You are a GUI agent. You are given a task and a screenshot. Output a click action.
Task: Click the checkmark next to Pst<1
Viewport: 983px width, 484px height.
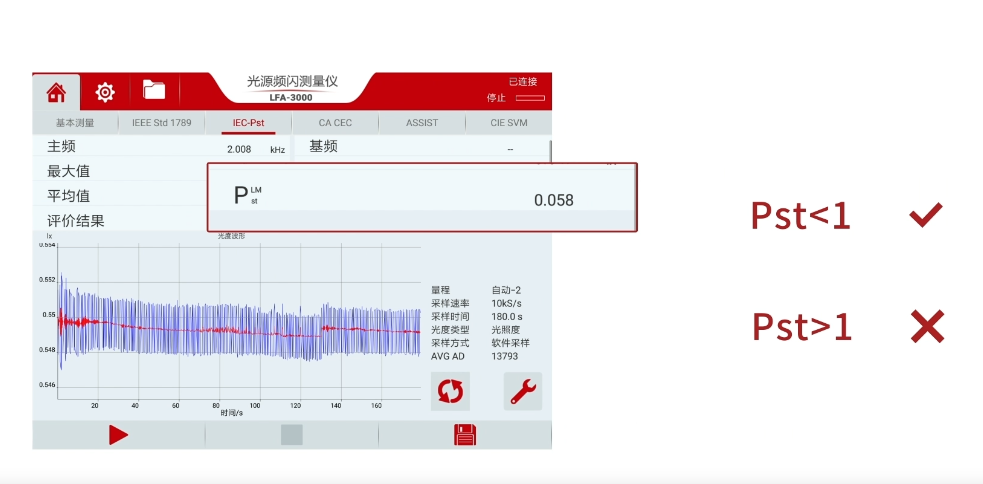click(x=925, y=216)
